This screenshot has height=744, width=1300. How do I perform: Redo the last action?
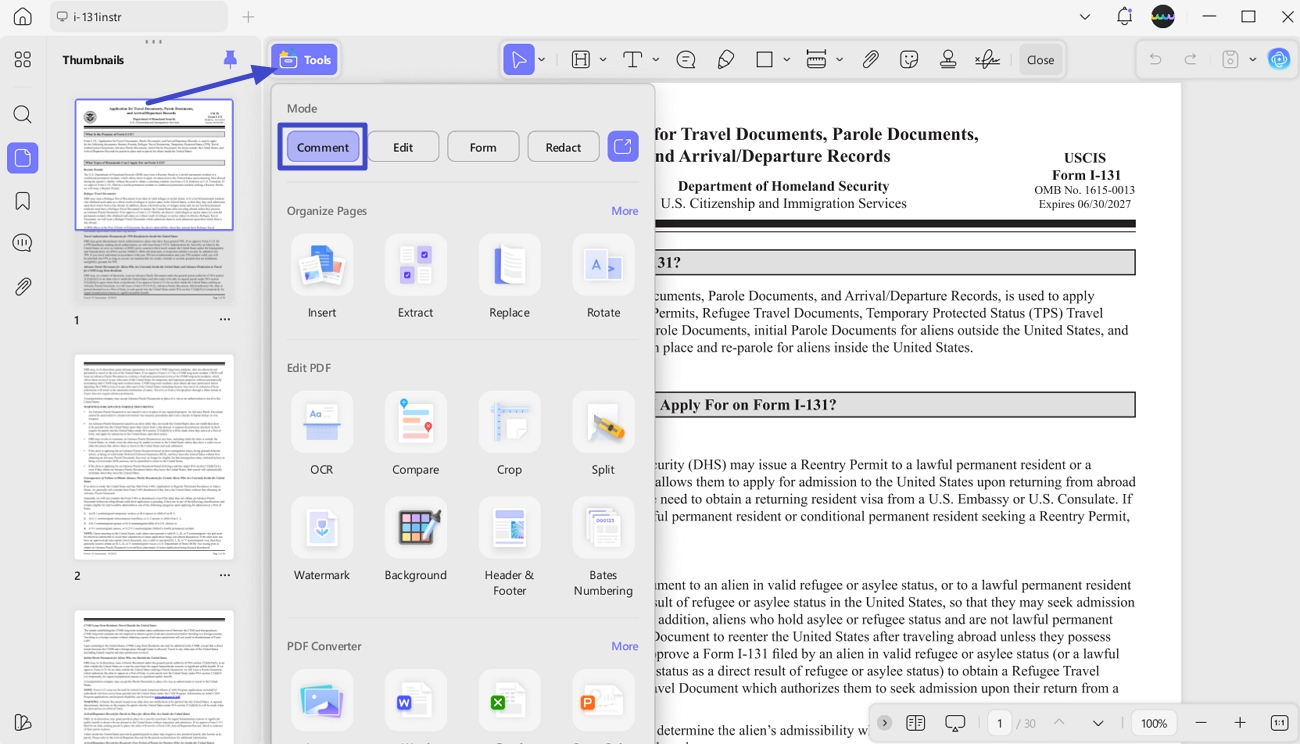click(1190, 60)
